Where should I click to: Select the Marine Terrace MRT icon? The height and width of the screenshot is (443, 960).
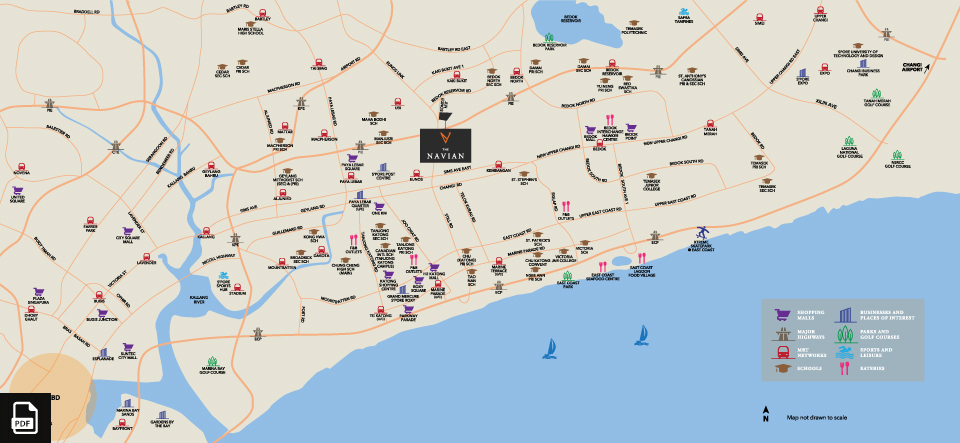click(498, 261)
